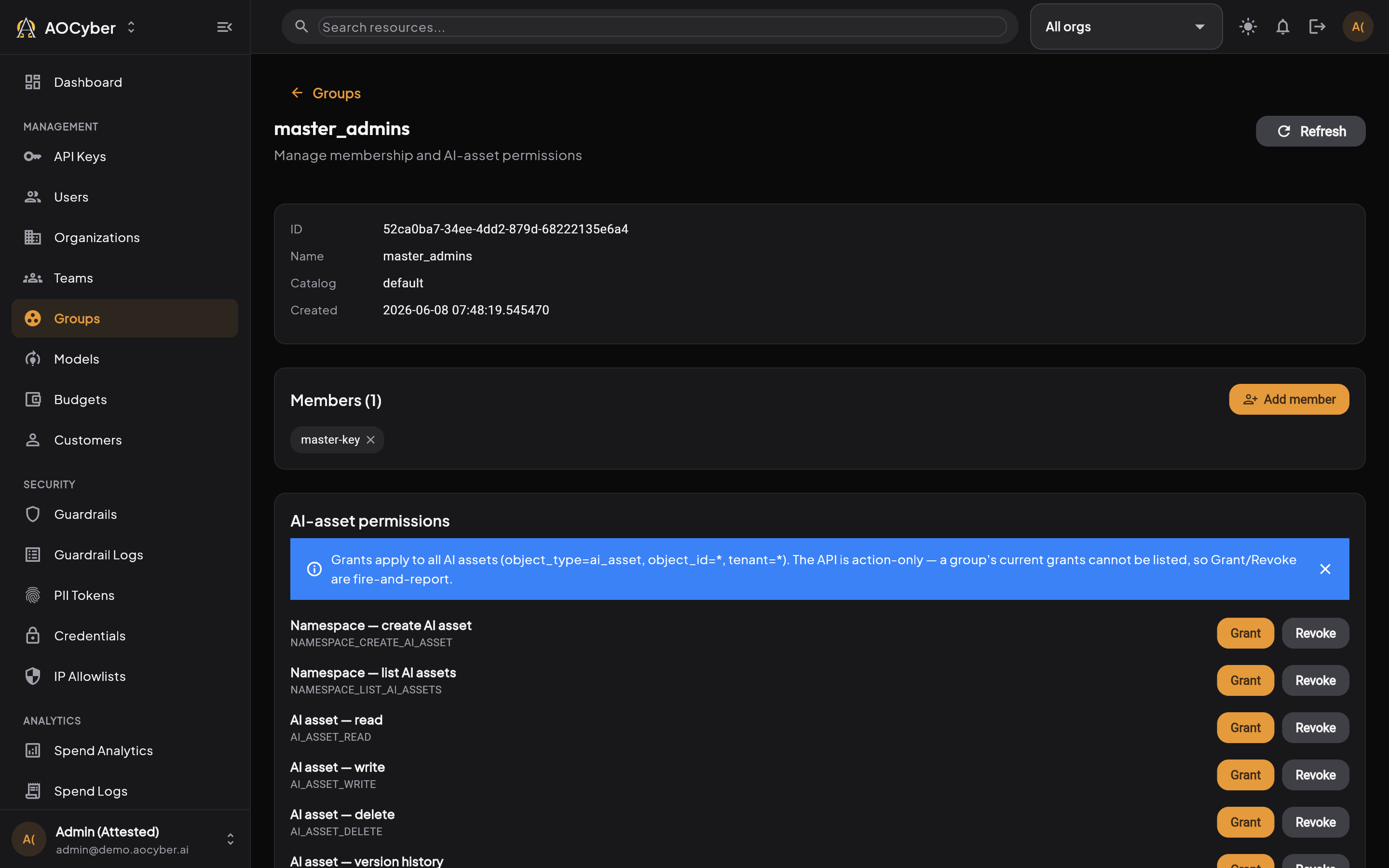Open notifications bell icon
The height and width of the screenshot is (868, 1389).
coord(1283,27)
